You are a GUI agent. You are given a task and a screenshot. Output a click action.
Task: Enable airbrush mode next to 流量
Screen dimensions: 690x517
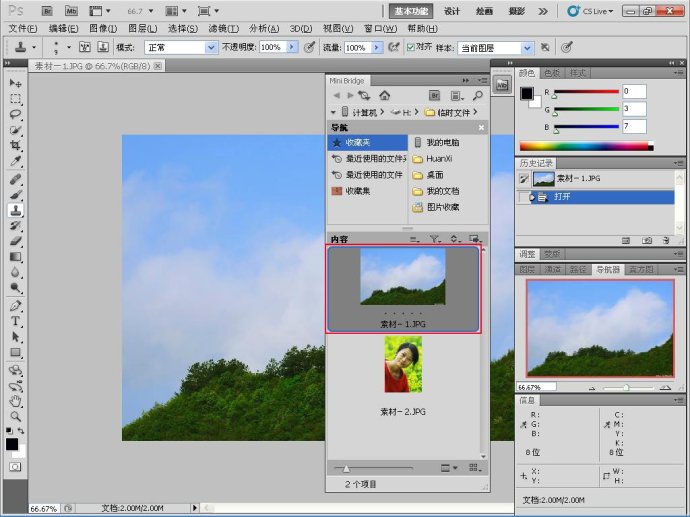(x=394, y=47)
